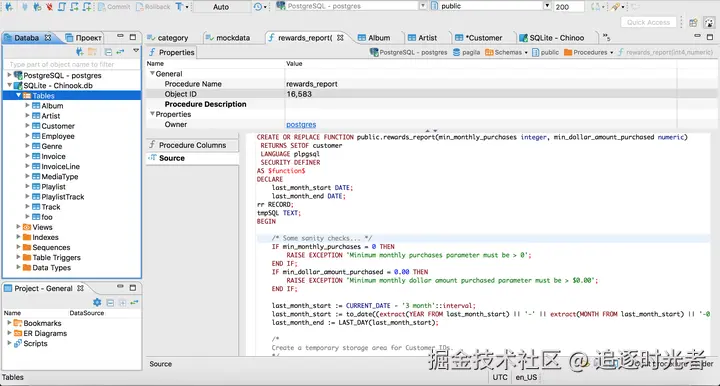Close the rewards_report editor tab

click(x=340, y=38)
